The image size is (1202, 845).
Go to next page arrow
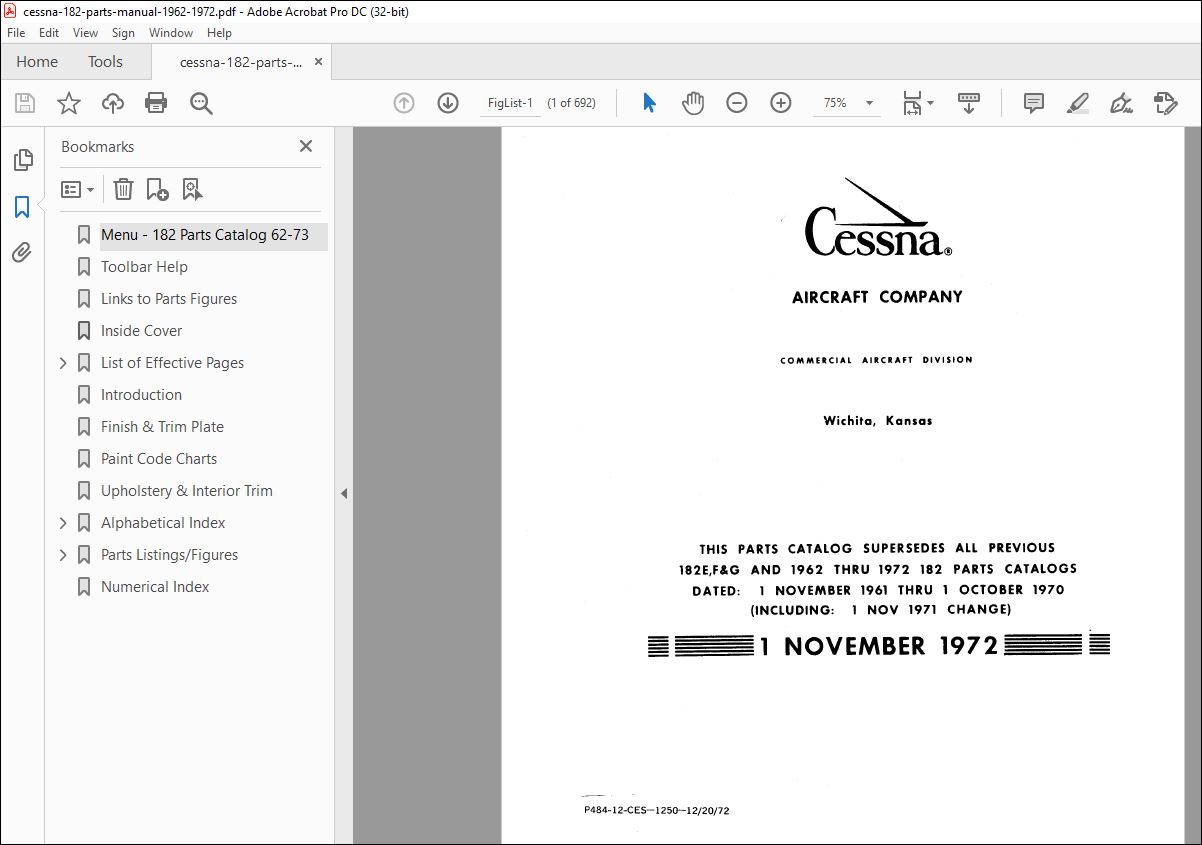coord(448,103)
